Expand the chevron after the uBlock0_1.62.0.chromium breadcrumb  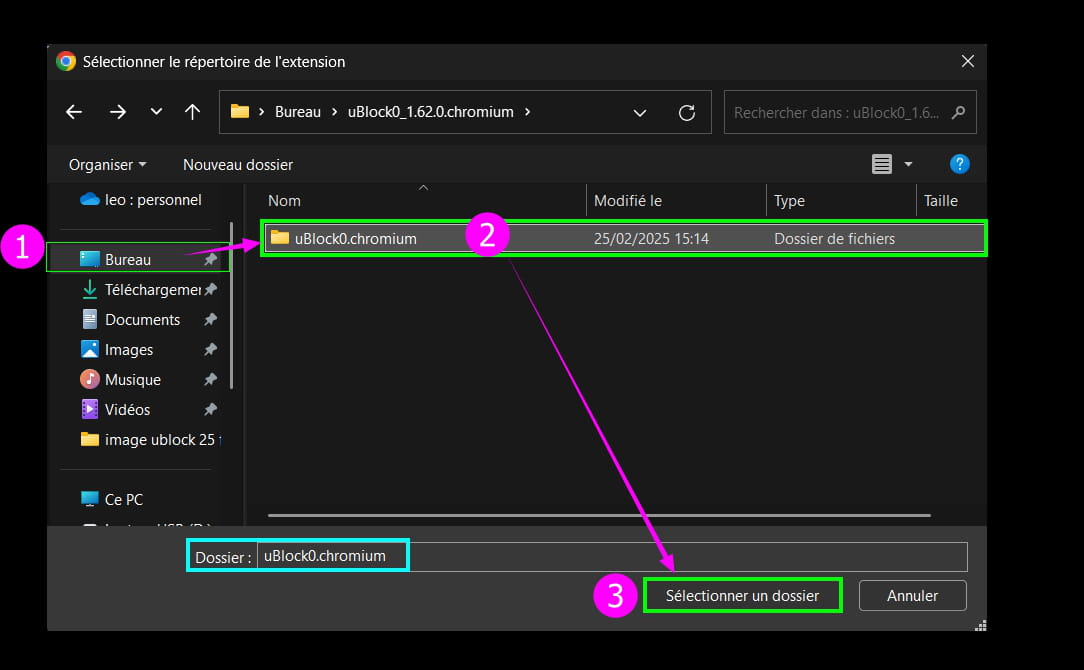(x=527, y=112)
